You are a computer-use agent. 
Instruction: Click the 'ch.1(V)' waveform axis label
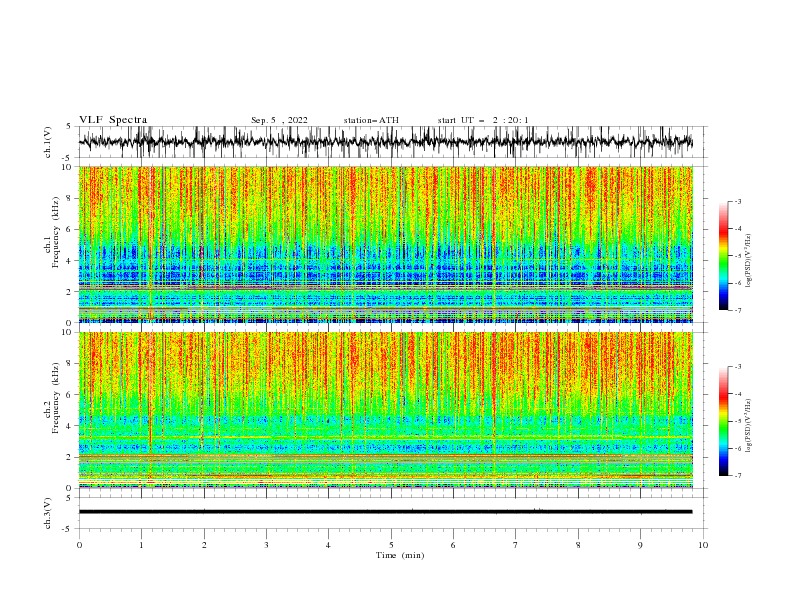[x=48, y=142]
